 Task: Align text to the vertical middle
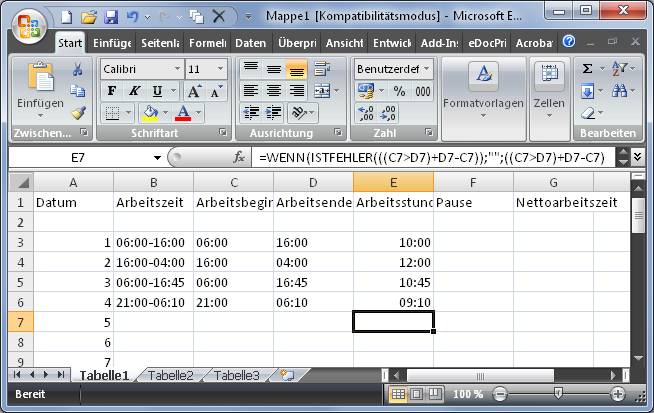tap(274, 69)
